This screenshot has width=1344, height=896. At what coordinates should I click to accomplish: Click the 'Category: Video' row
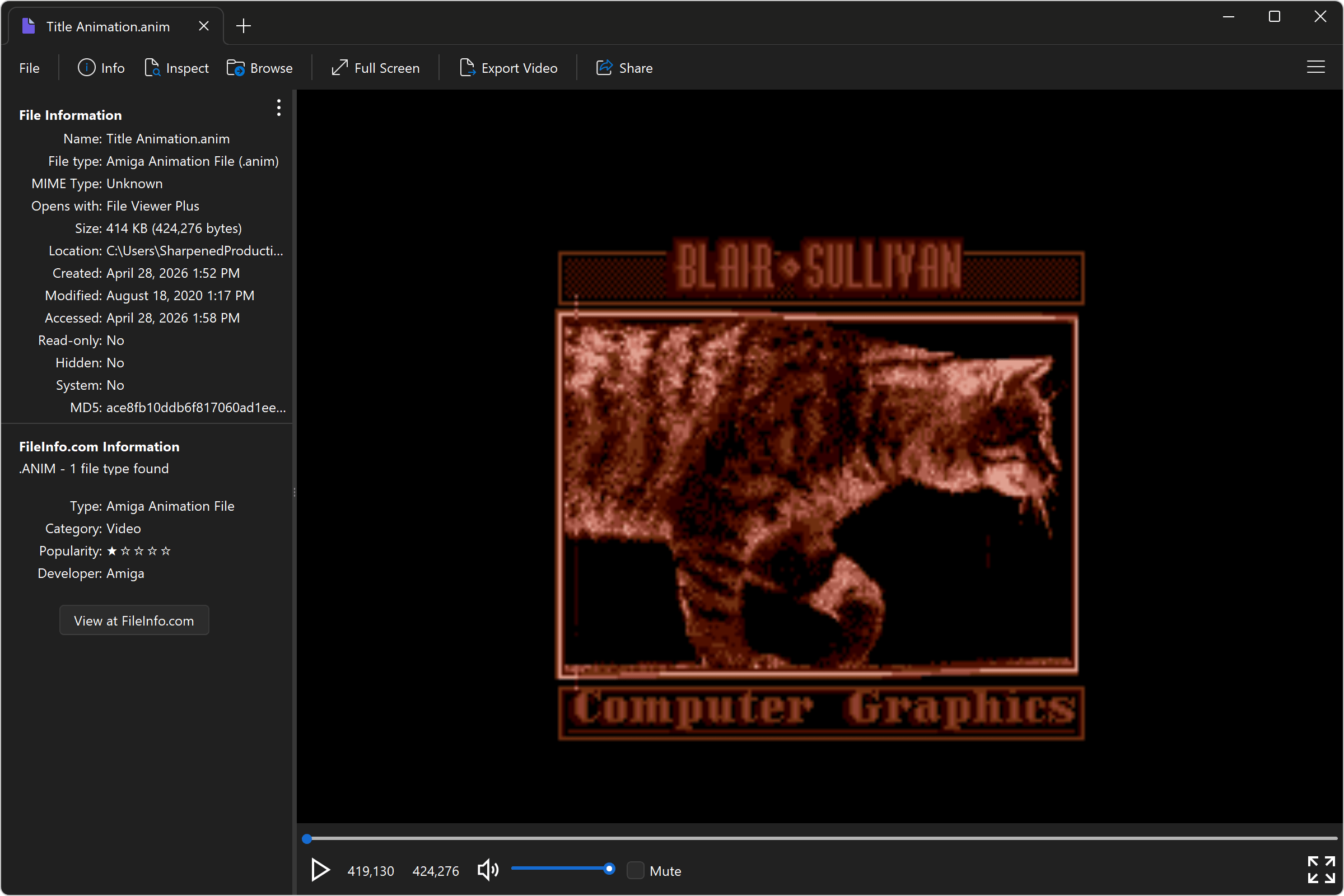93,529
